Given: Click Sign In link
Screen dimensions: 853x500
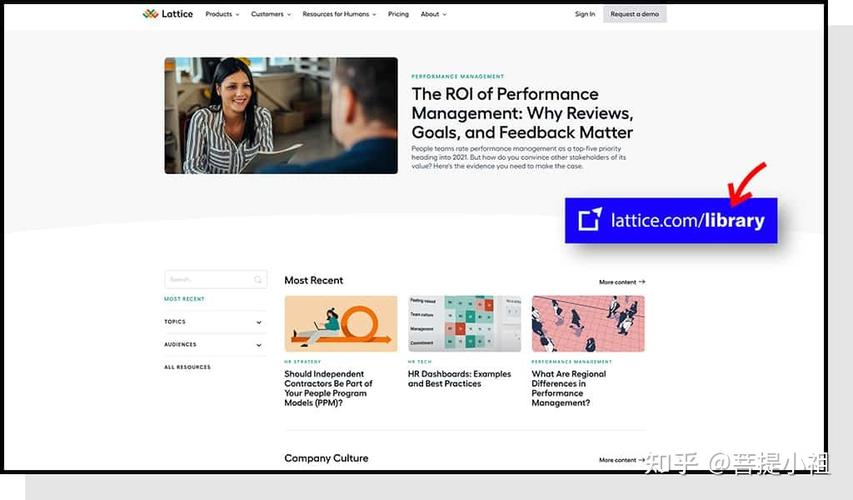Looking at the screenshot, I should (x=585, y=14).
